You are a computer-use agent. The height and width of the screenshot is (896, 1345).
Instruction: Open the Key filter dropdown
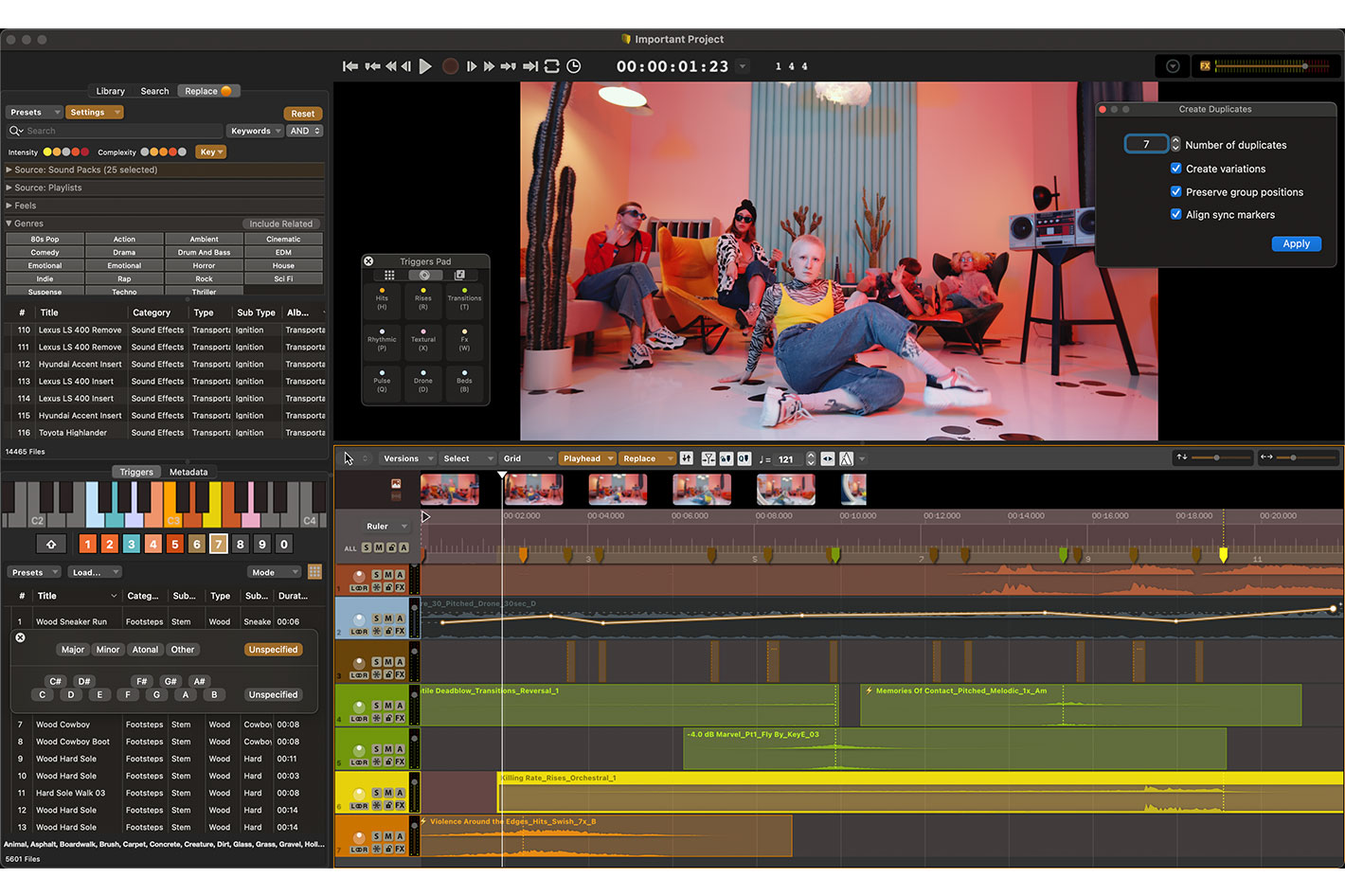tap(210, 152)
